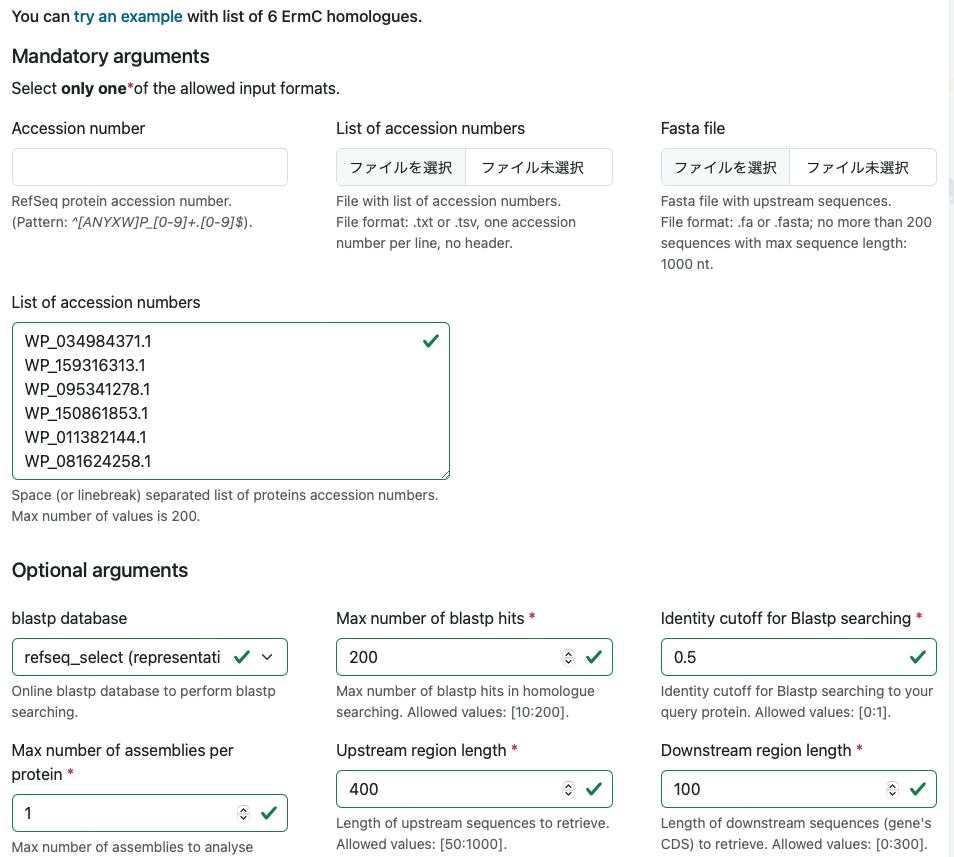This screenshot has height=857, width=954.
Task: Choose a file for List of accession numbers
Action: click(400, 166)
